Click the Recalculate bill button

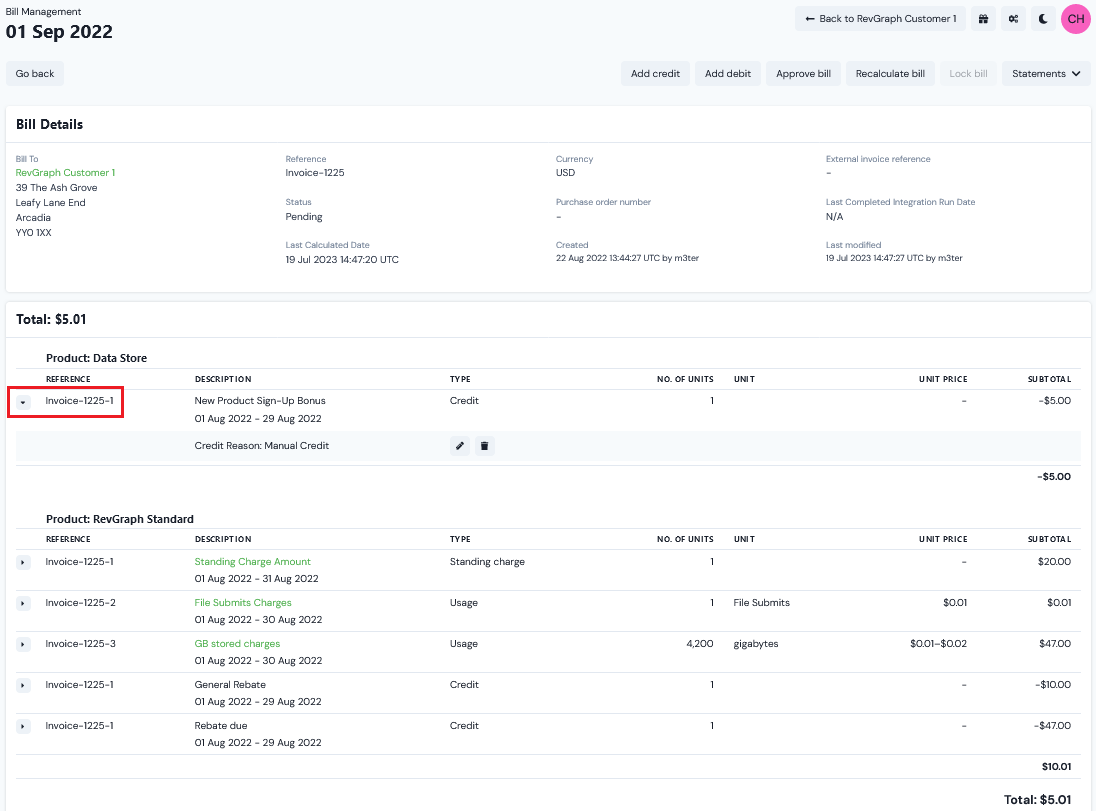tap(890, 73)
